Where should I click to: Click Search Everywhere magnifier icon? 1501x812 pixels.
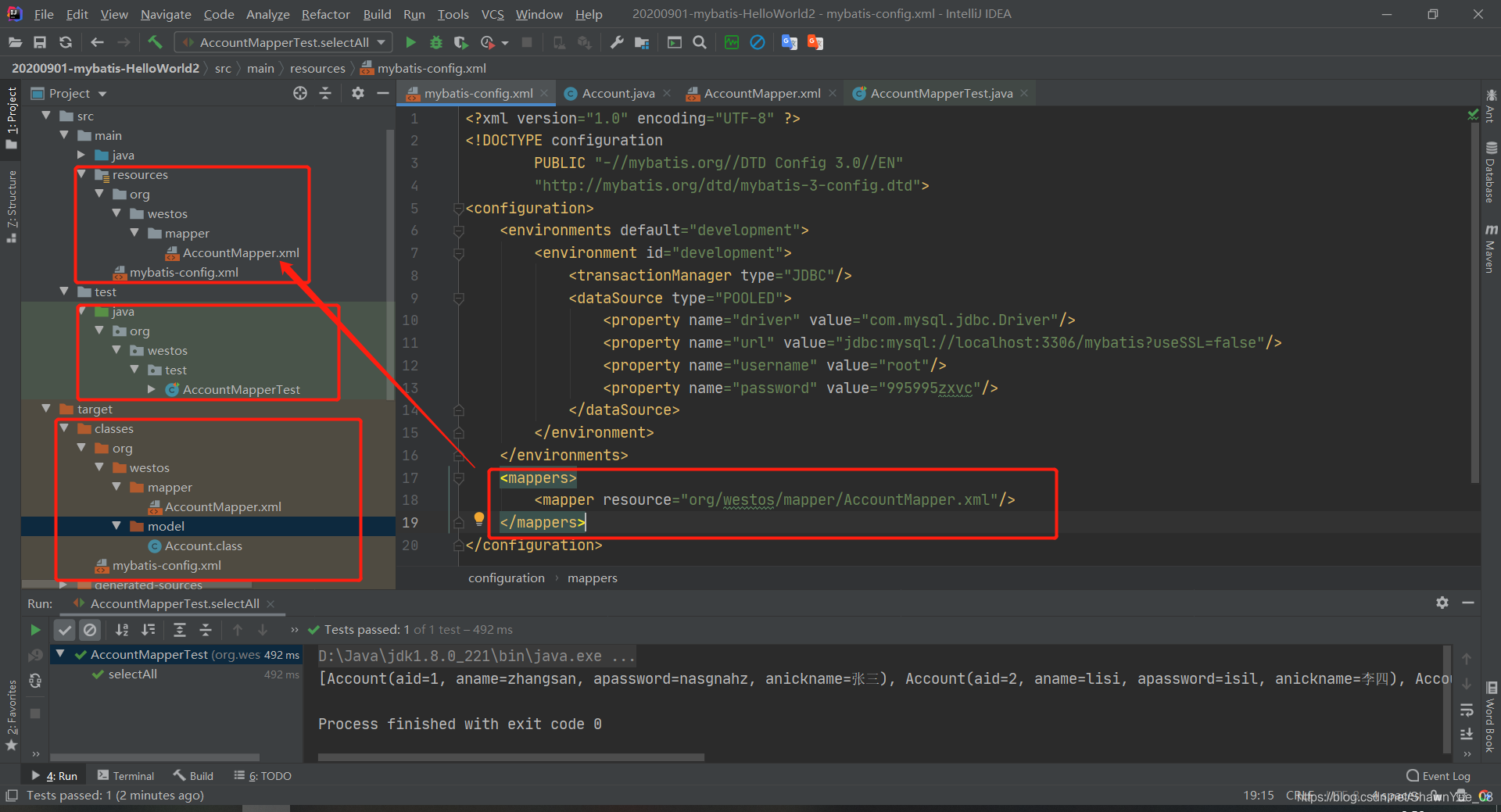click(x=700, y=42)
